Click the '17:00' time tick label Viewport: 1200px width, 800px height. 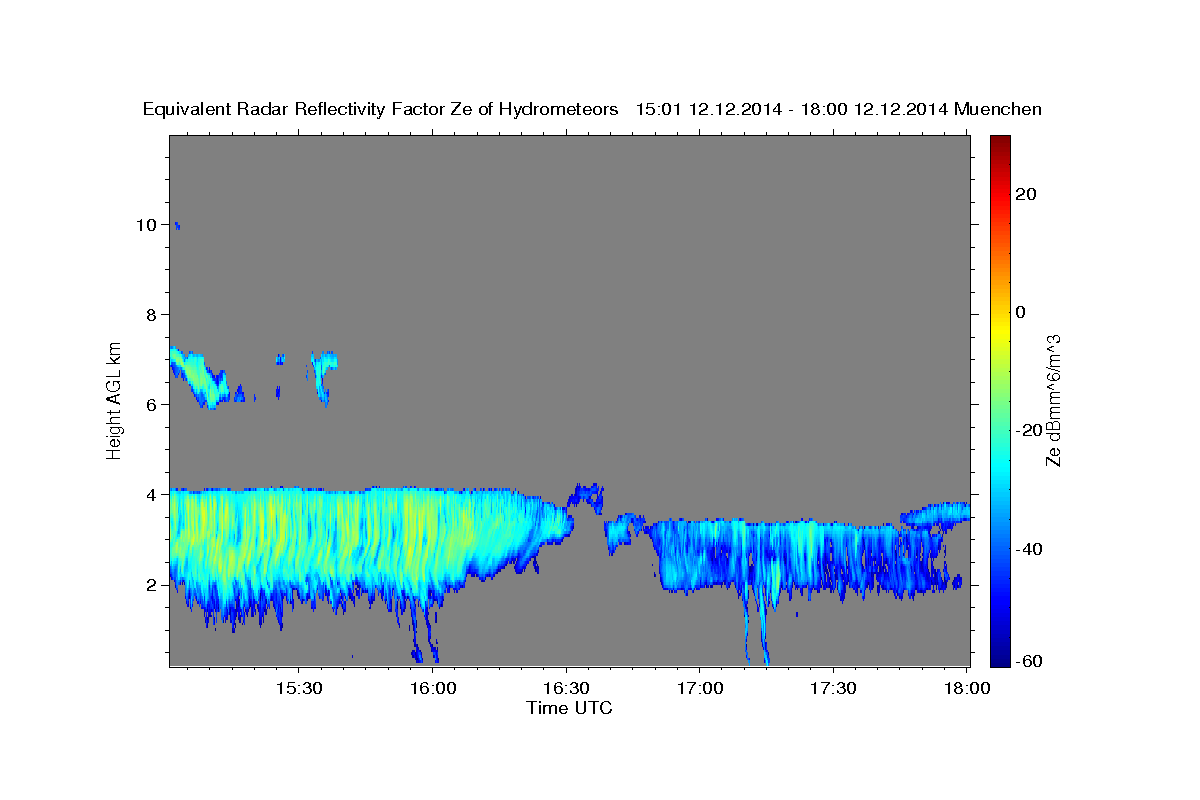point(700,688)
